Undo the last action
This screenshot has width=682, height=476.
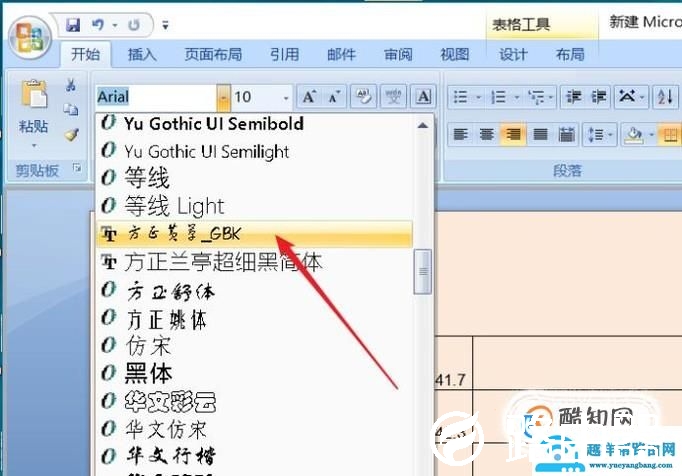[x=98, y=25]
